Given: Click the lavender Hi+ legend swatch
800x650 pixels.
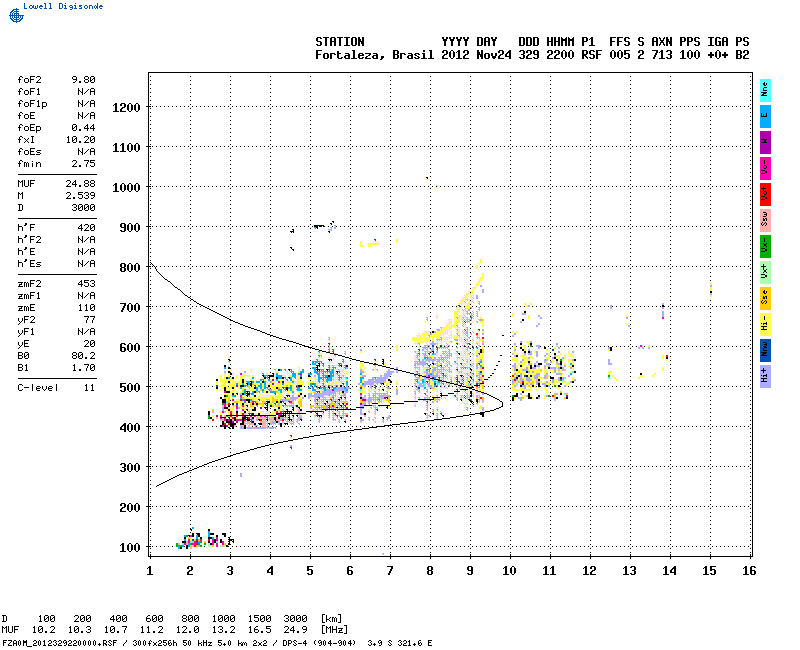Looking at the screenshot, I should tap(765, 377).
